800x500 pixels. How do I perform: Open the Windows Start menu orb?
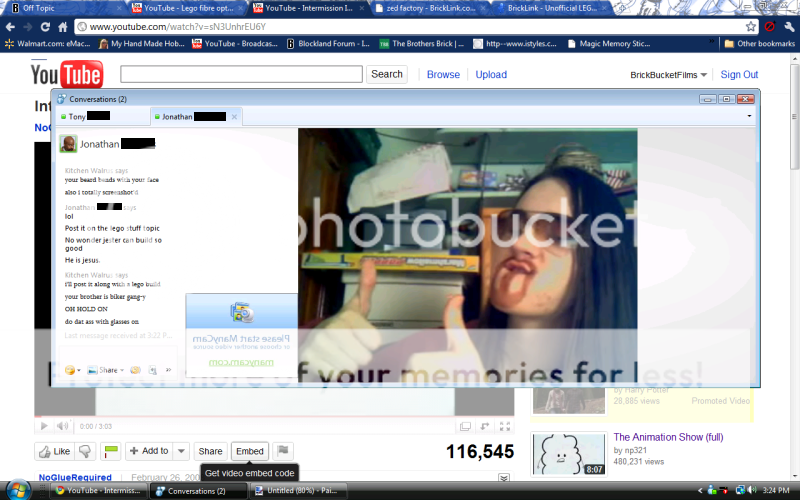click(x=19, y=491)
